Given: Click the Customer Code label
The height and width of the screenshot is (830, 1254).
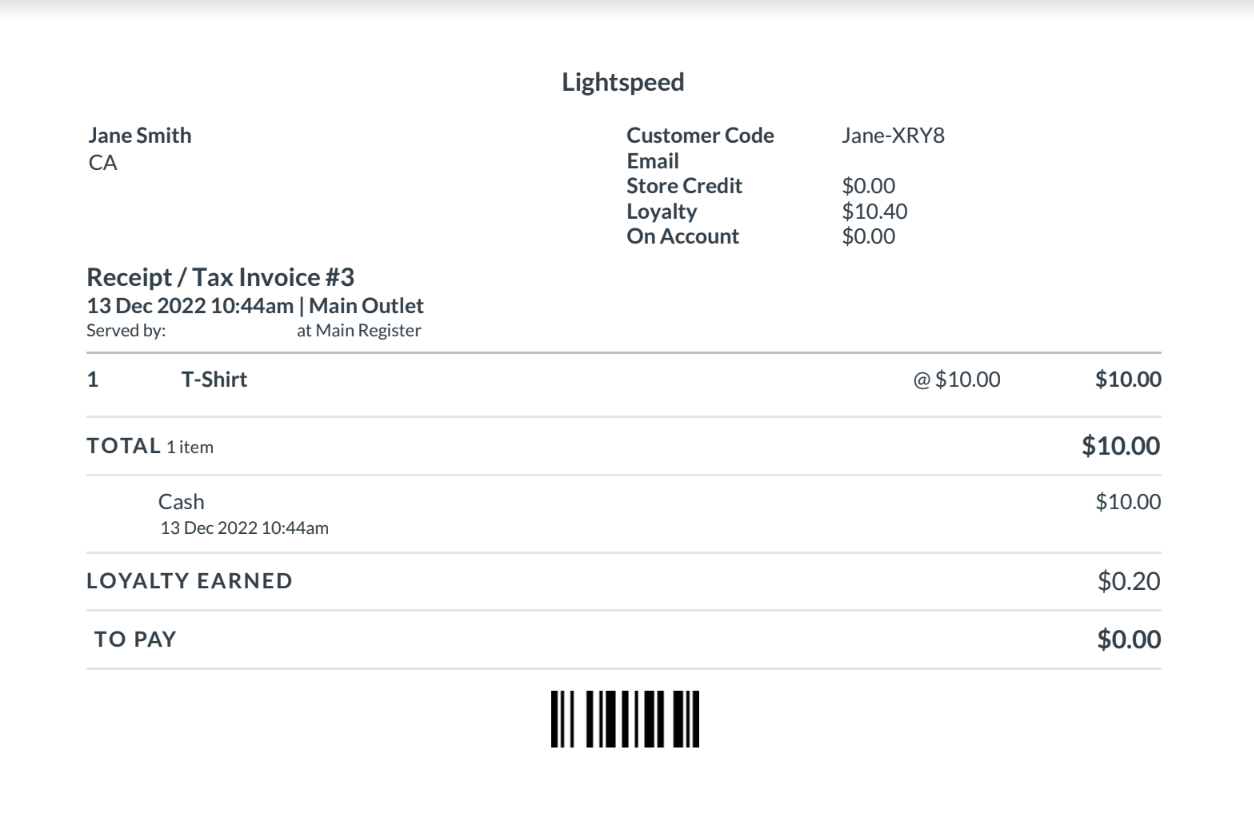Looking at the screenshot, I should pos(700,136).
